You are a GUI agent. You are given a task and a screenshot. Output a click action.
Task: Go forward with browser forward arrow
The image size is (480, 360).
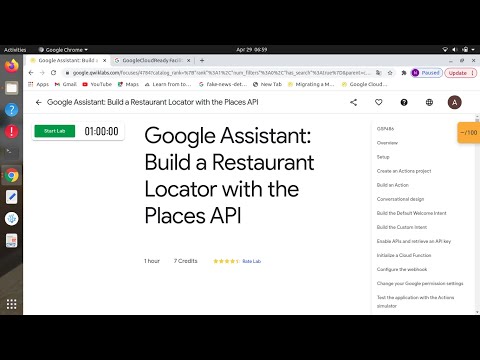click(42, 73)
